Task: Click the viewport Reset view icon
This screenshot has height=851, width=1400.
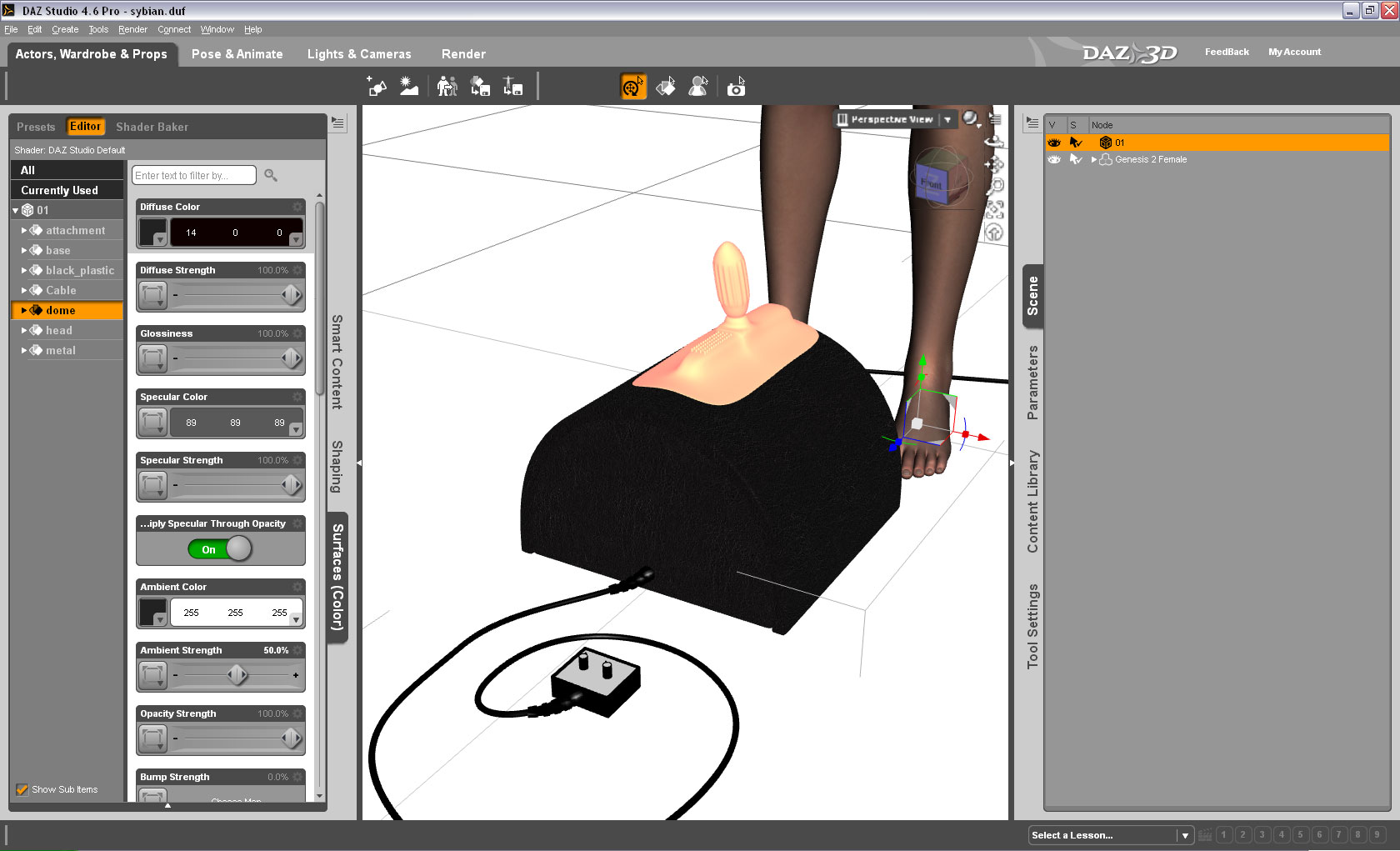Action: pos(994,233)
